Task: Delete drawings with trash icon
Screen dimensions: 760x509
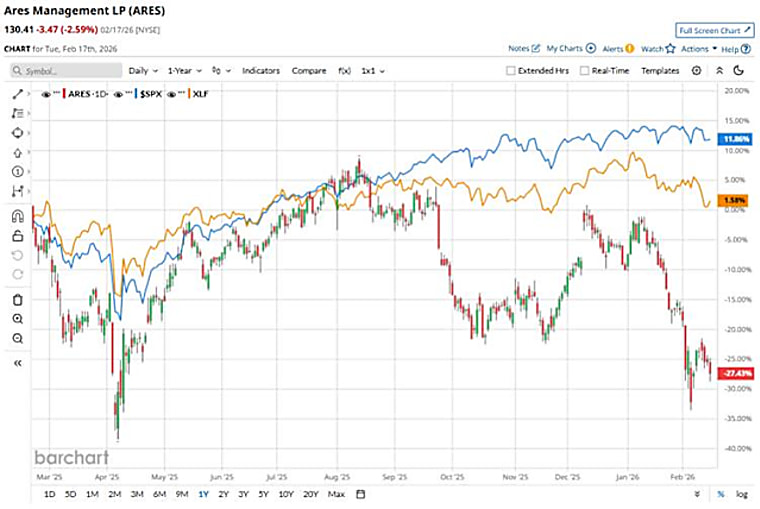Action: (x=17, y=300)
